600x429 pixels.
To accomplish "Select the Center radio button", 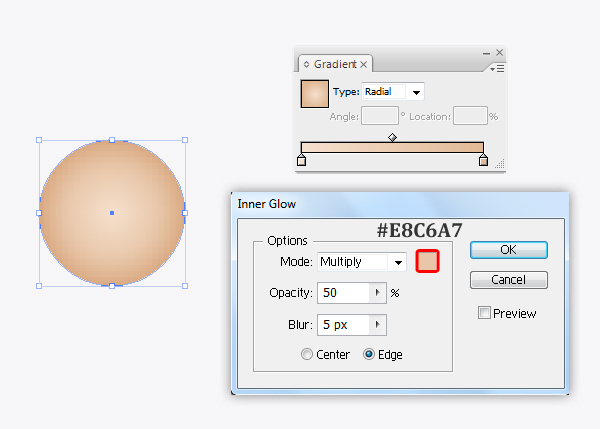I will point(307,354).
